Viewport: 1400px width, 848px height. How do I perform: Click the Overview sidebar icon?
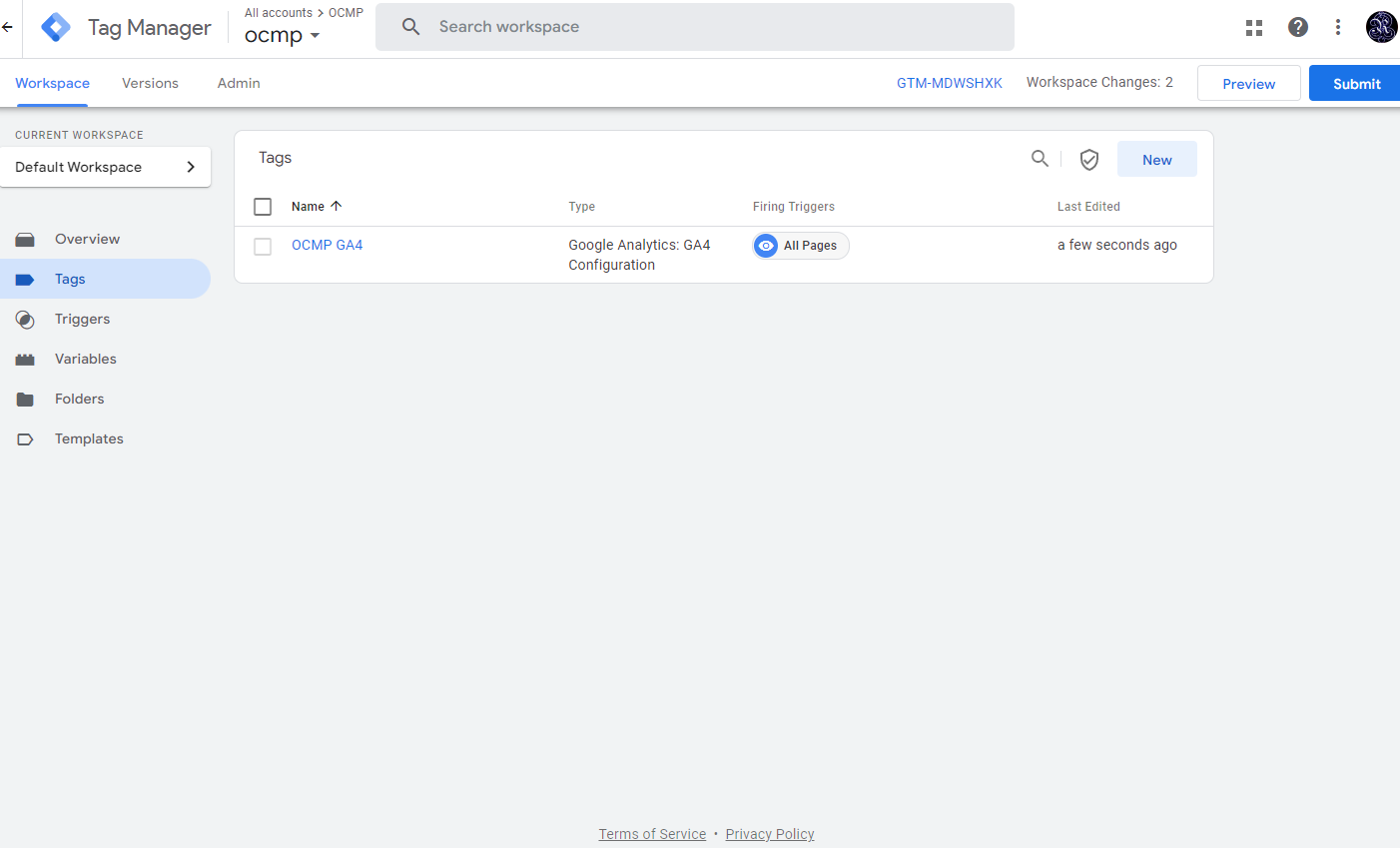(25, 240)
